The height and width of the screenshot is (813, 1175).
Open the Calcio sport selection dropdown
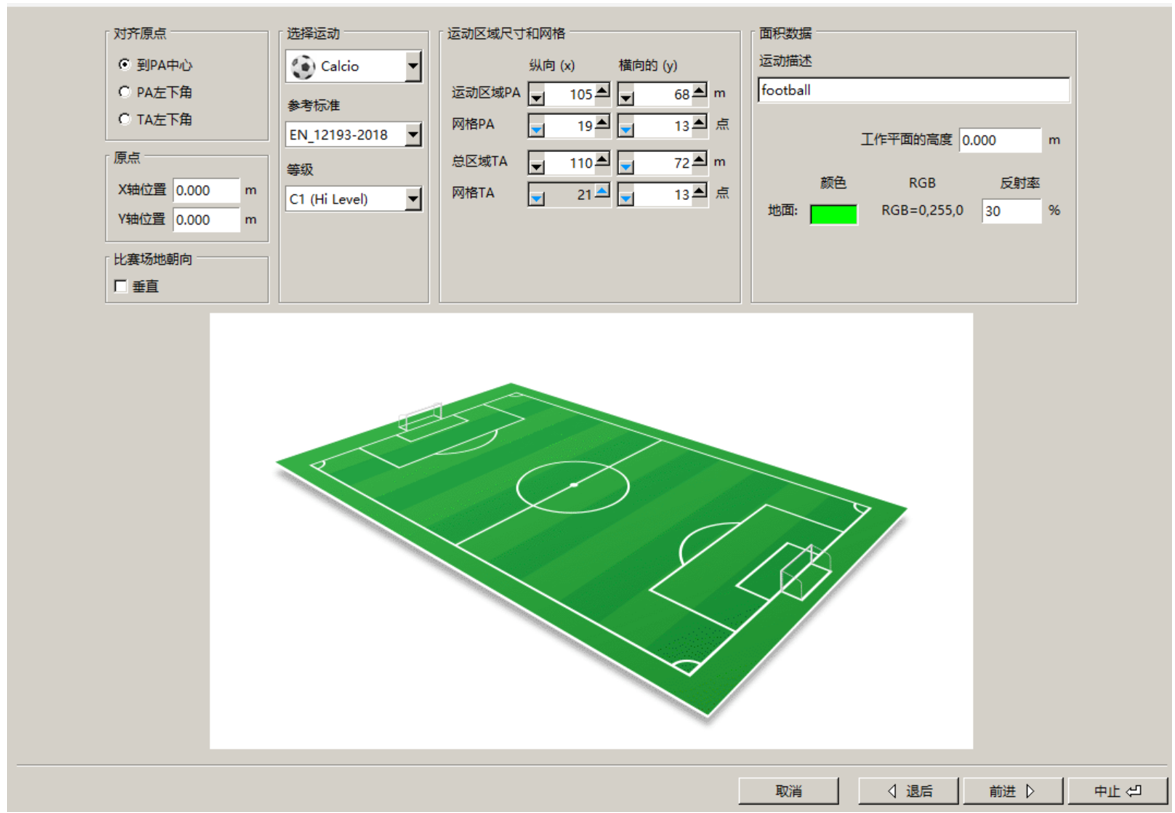pyautogui.click(x=412, y=67)
